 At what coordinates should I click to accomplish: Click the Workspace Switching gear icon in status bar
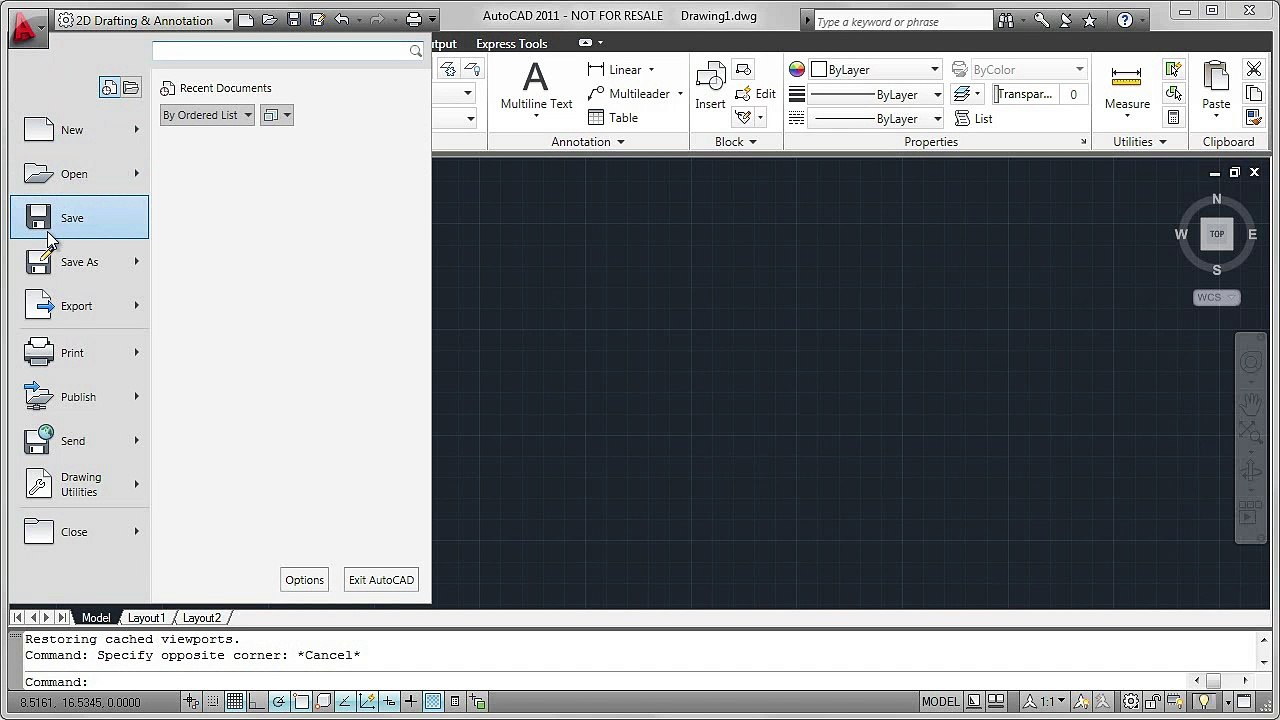1131,702
